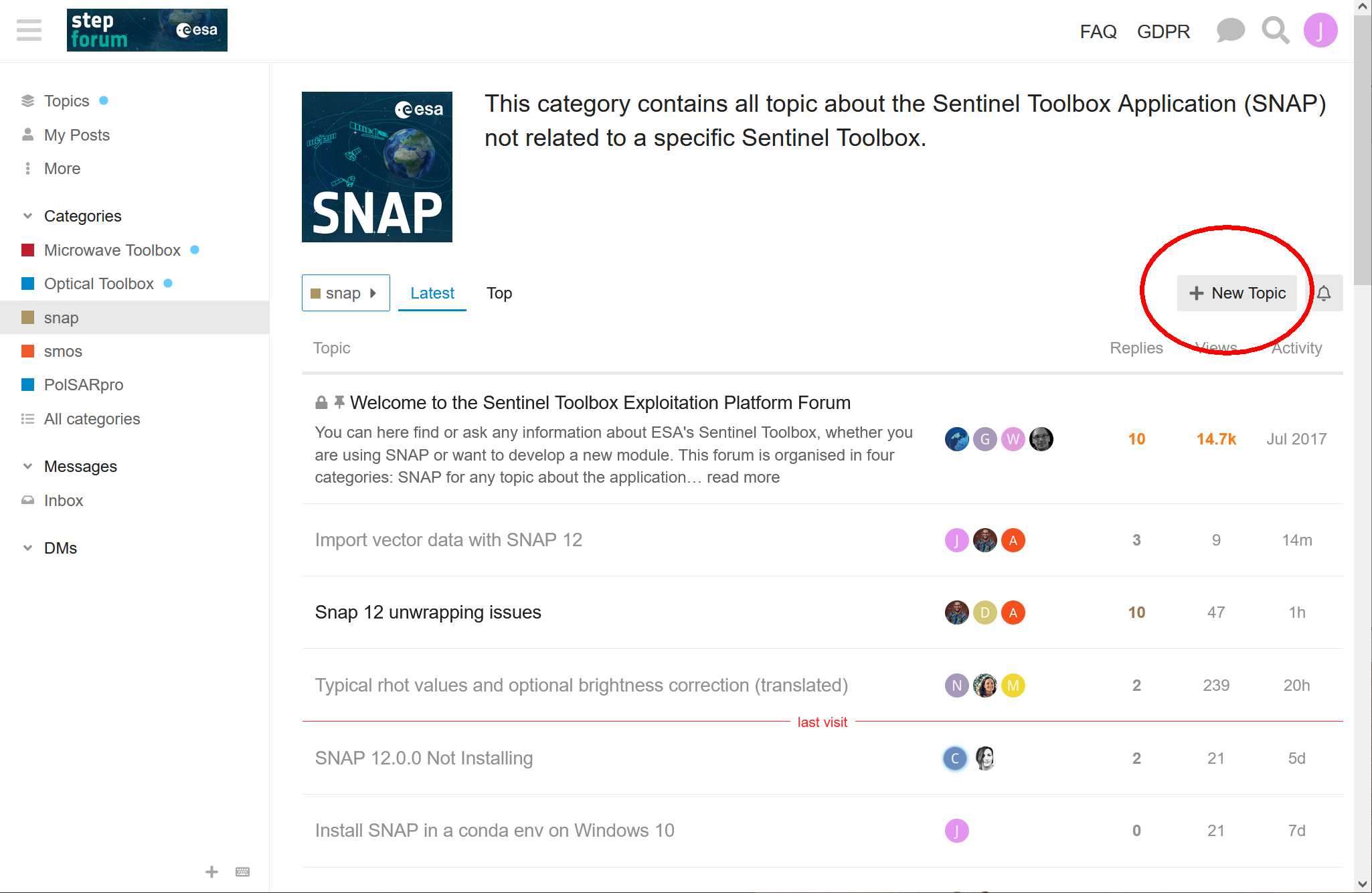Collapse the Messages section
Screen dimensions: 1372x893
[27, 467]
